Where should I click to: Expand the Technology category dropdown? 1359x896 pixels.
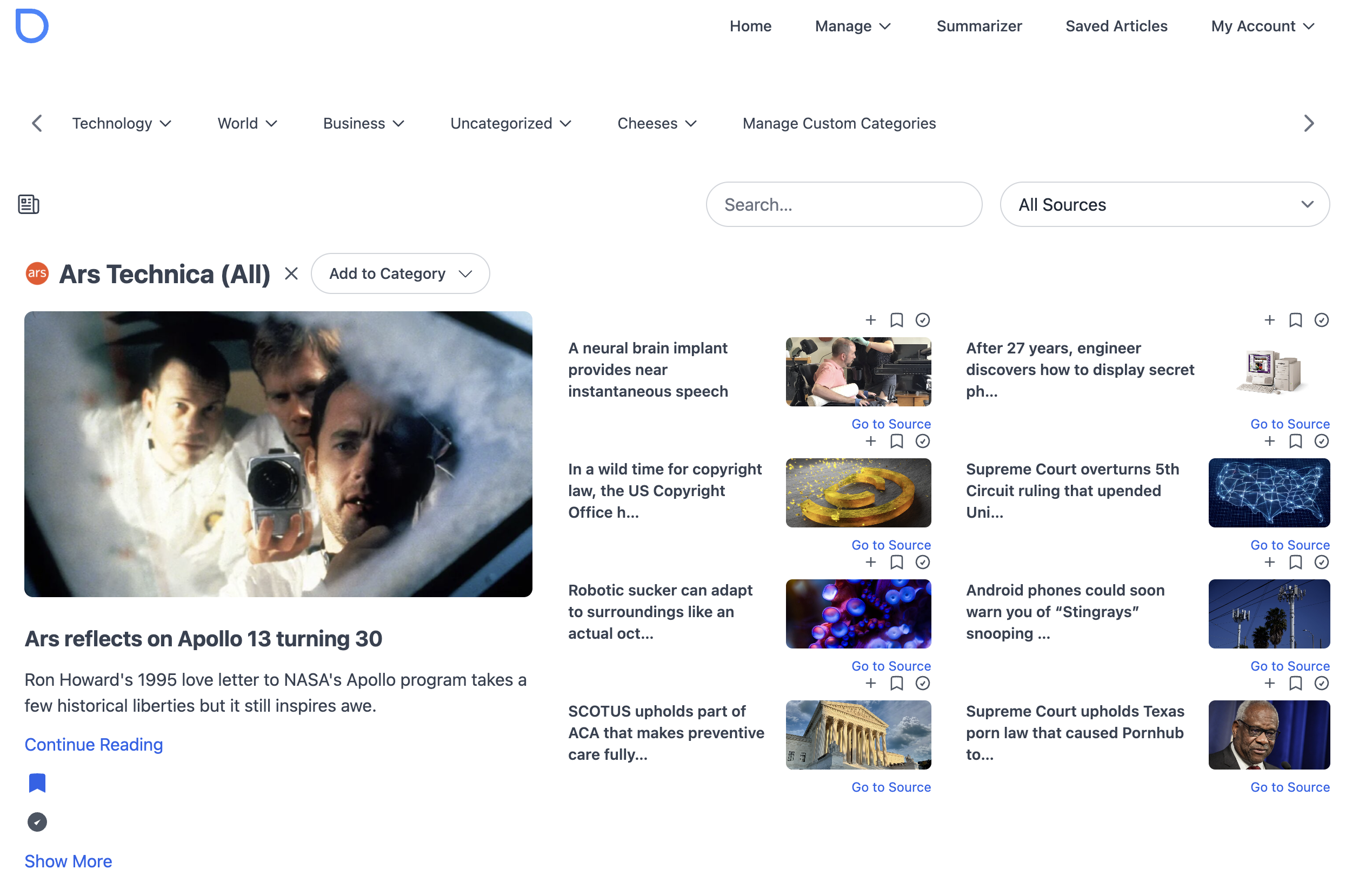point(122,123)
